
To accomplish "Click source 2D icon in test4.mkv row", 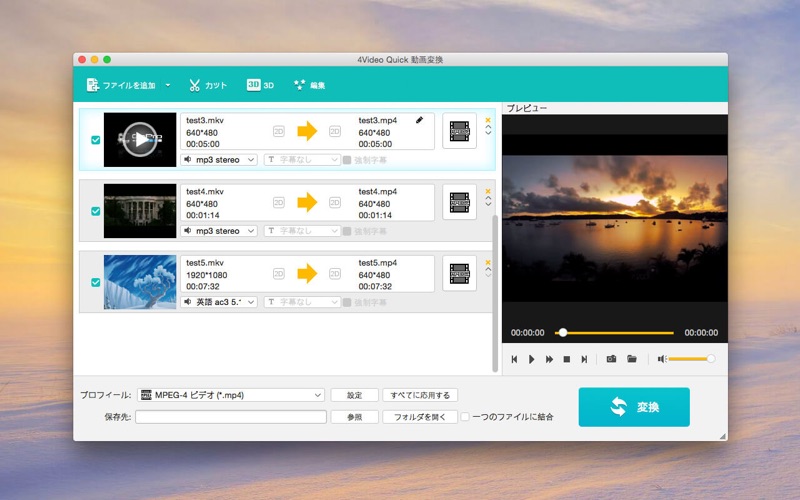I will [279, 203].
